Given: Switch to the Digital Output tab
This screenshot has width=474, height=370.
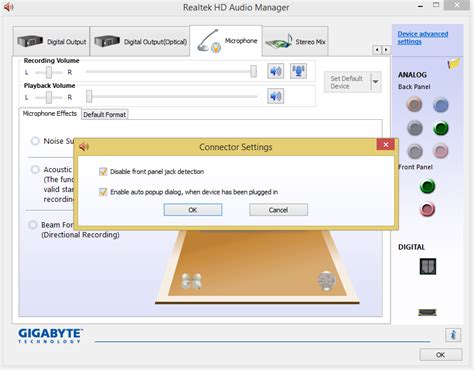Looking at the screenshot, I should [51, 41].
